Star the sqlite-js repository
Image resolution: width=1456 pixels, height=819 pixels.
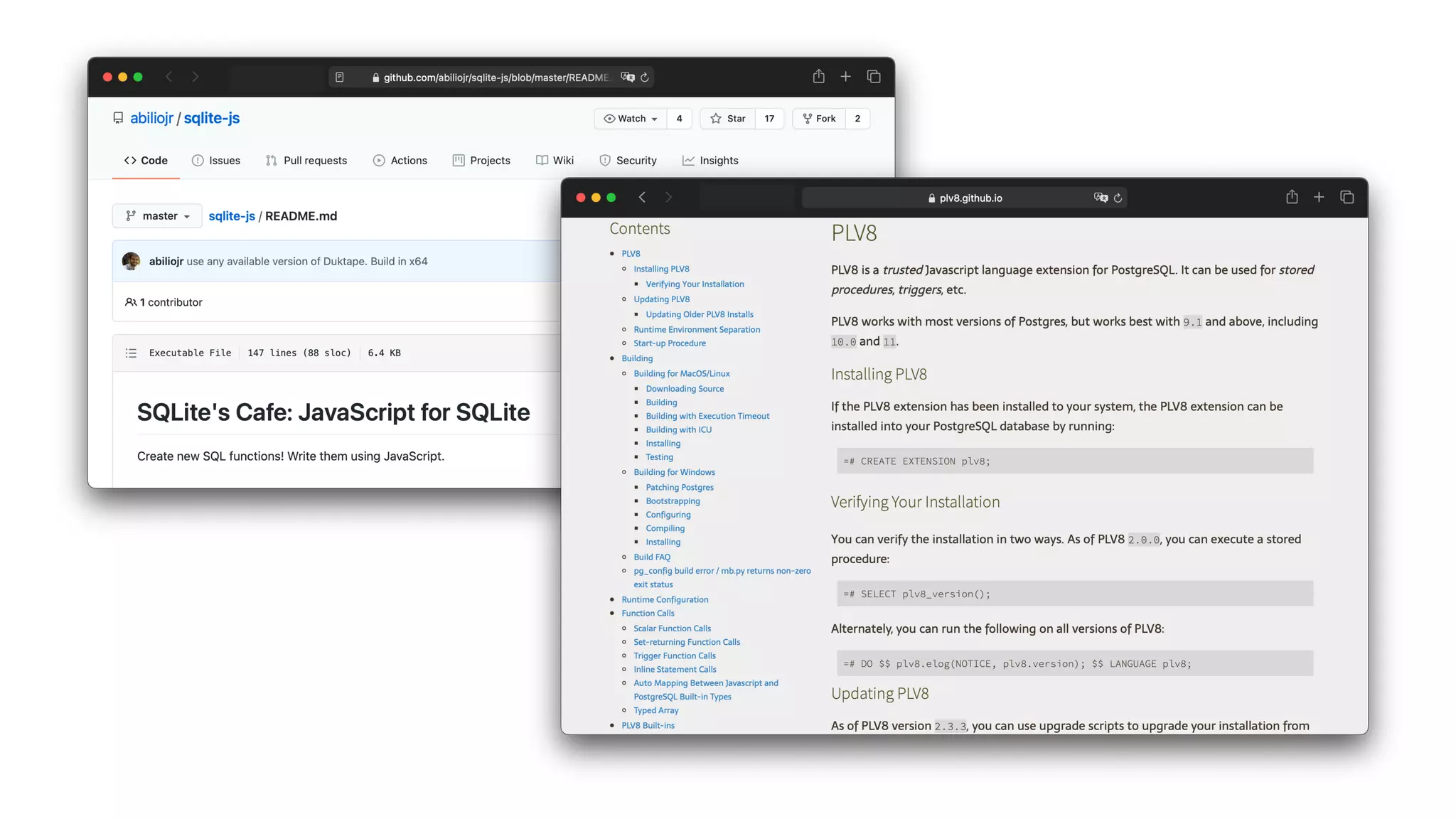[728, 119]
